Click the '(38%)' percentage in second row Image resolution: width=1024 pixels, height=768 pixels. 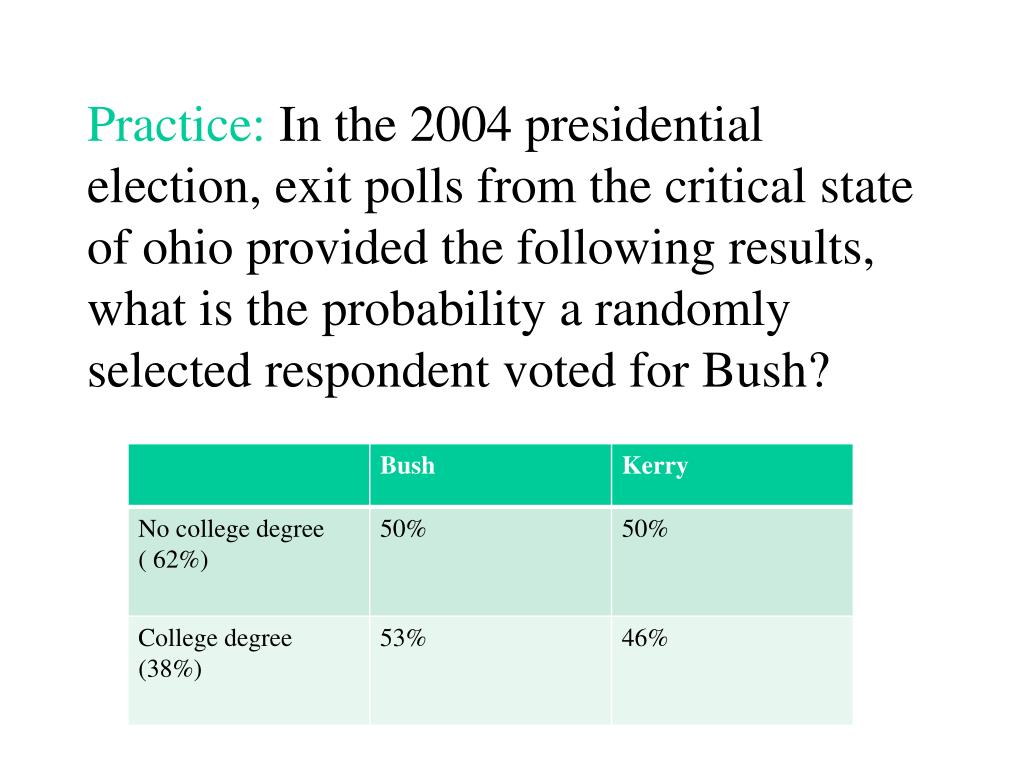[170, 669]
